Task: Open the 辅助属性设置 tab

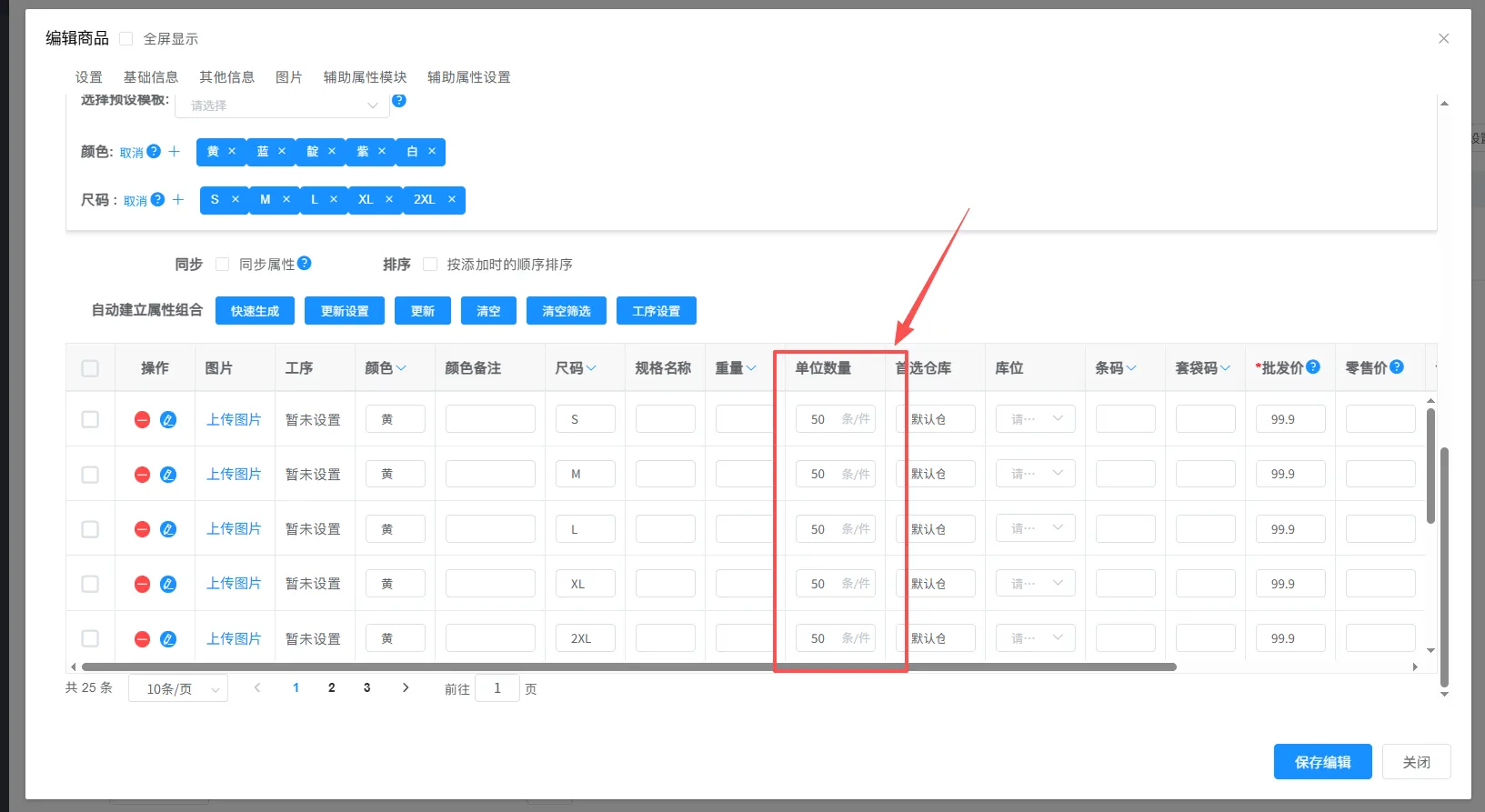Action: click(x=468, y=77)
